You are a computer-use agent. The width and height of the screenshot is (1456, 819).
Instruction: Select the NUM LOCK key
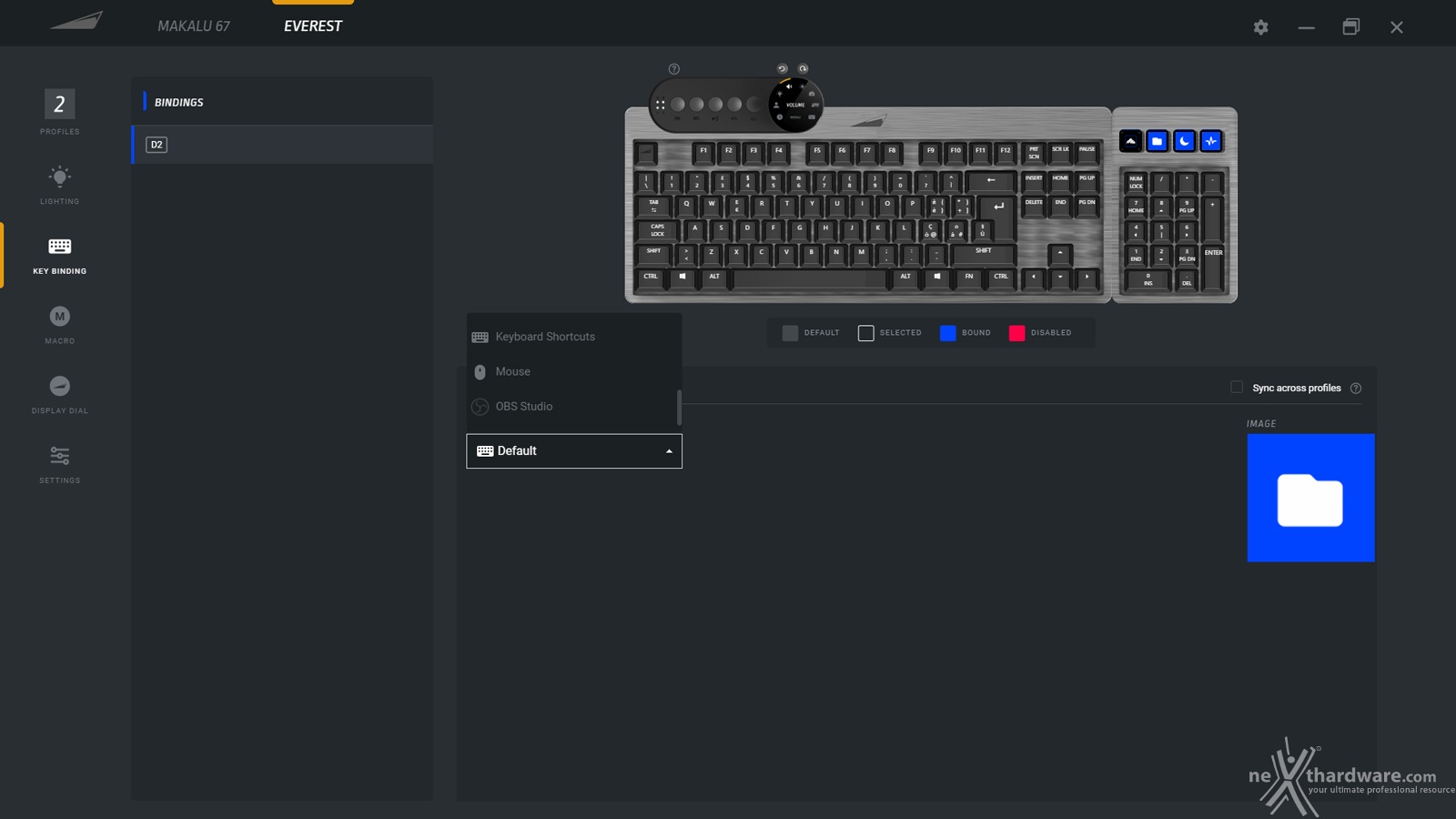click(x=1136, y=182)
